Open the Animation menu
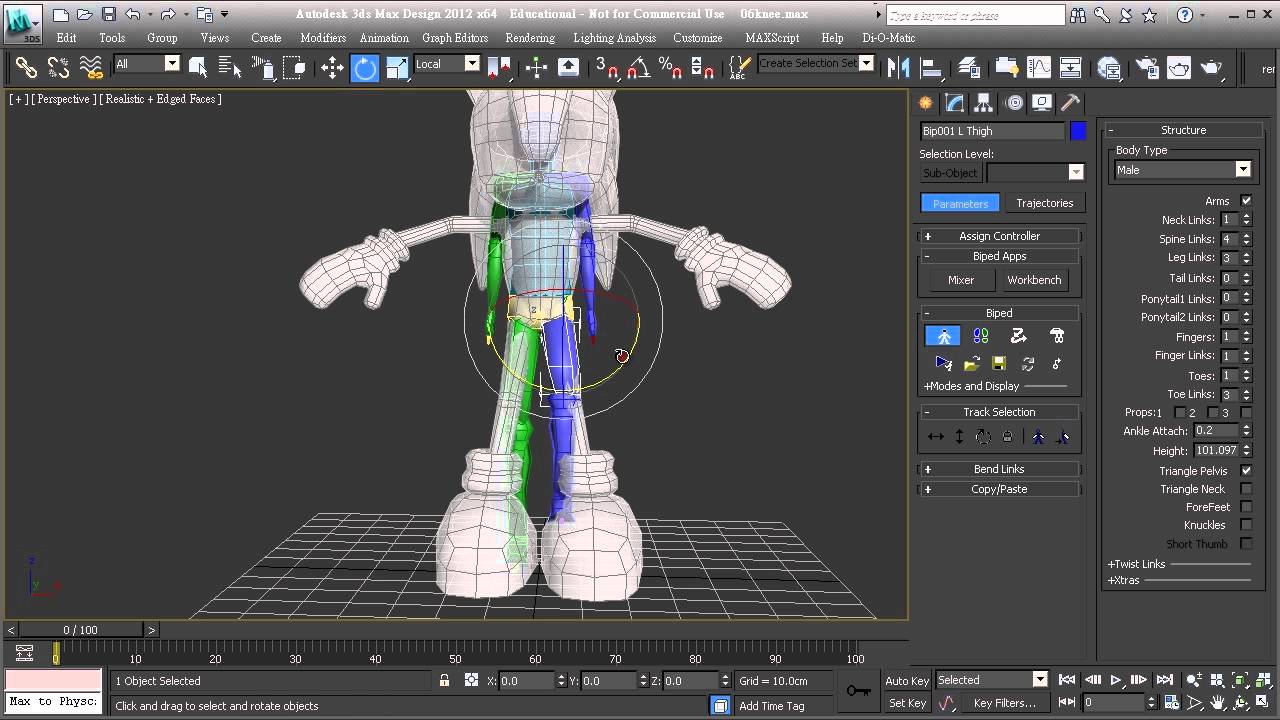This screenshot has width=1280, height=720. tap(384, 38)
